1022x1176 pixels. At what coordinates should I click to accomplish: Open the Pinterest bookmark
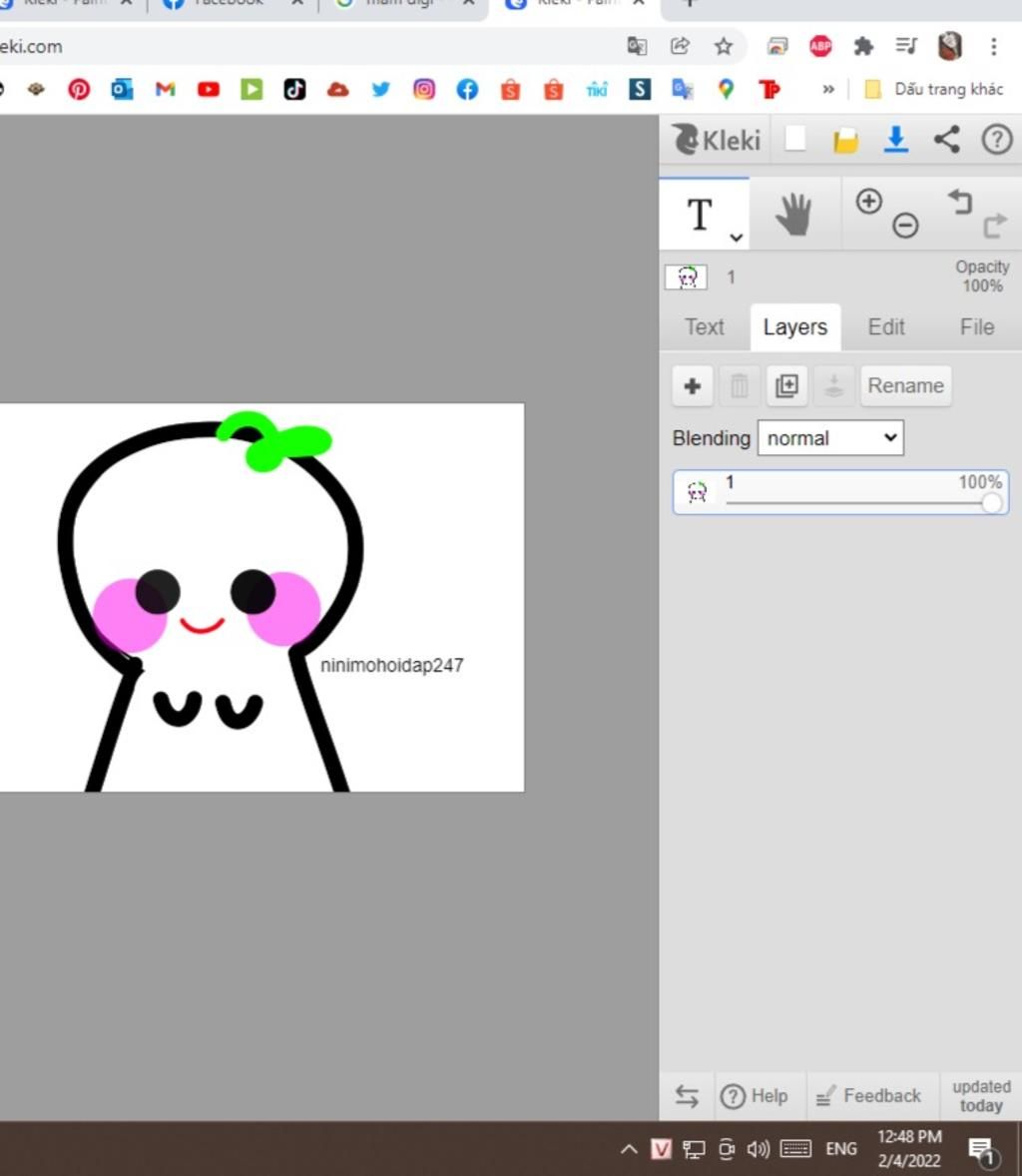79,89
